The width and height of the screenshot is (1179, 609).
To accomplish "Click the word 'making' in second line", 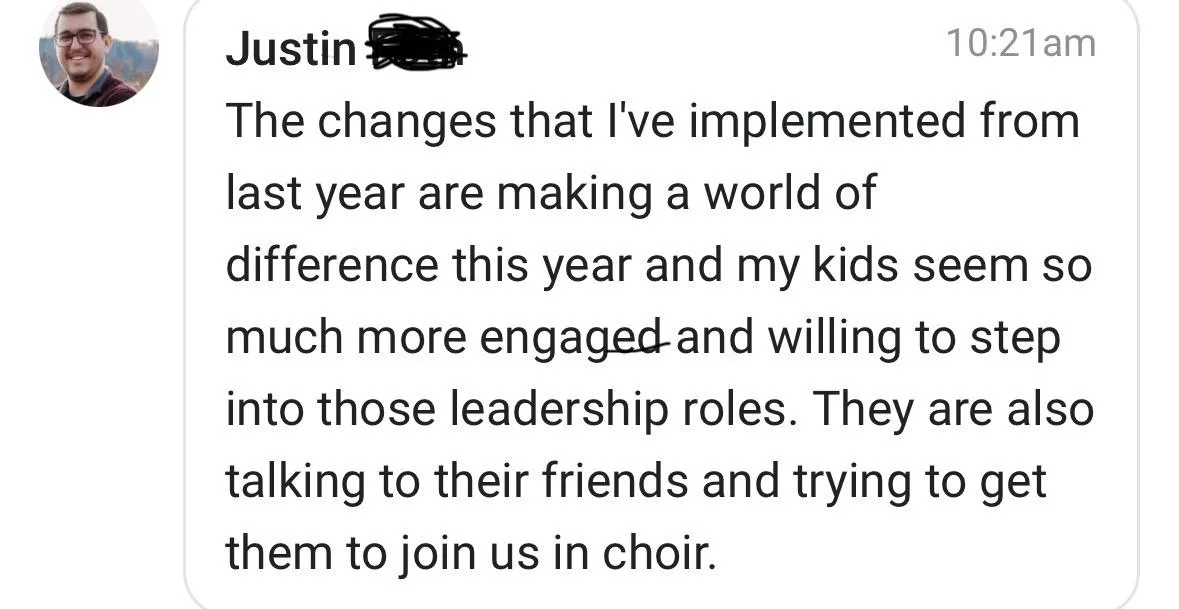I will coord(574,194).
